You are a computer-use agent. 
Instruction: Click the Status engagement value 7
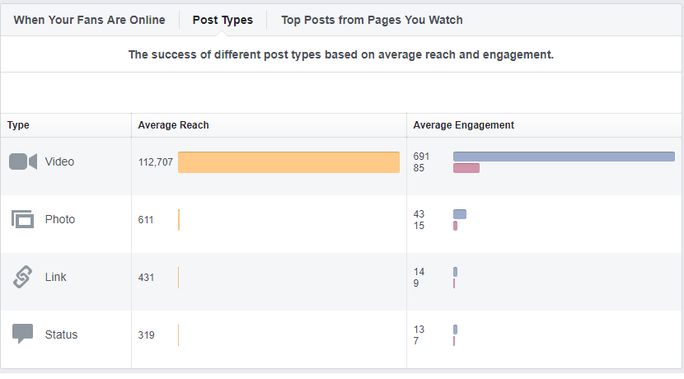coord(416,341)
